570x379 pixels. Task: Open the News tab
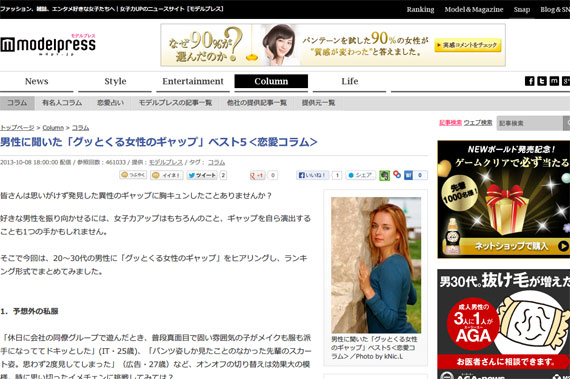coord(36,81)
